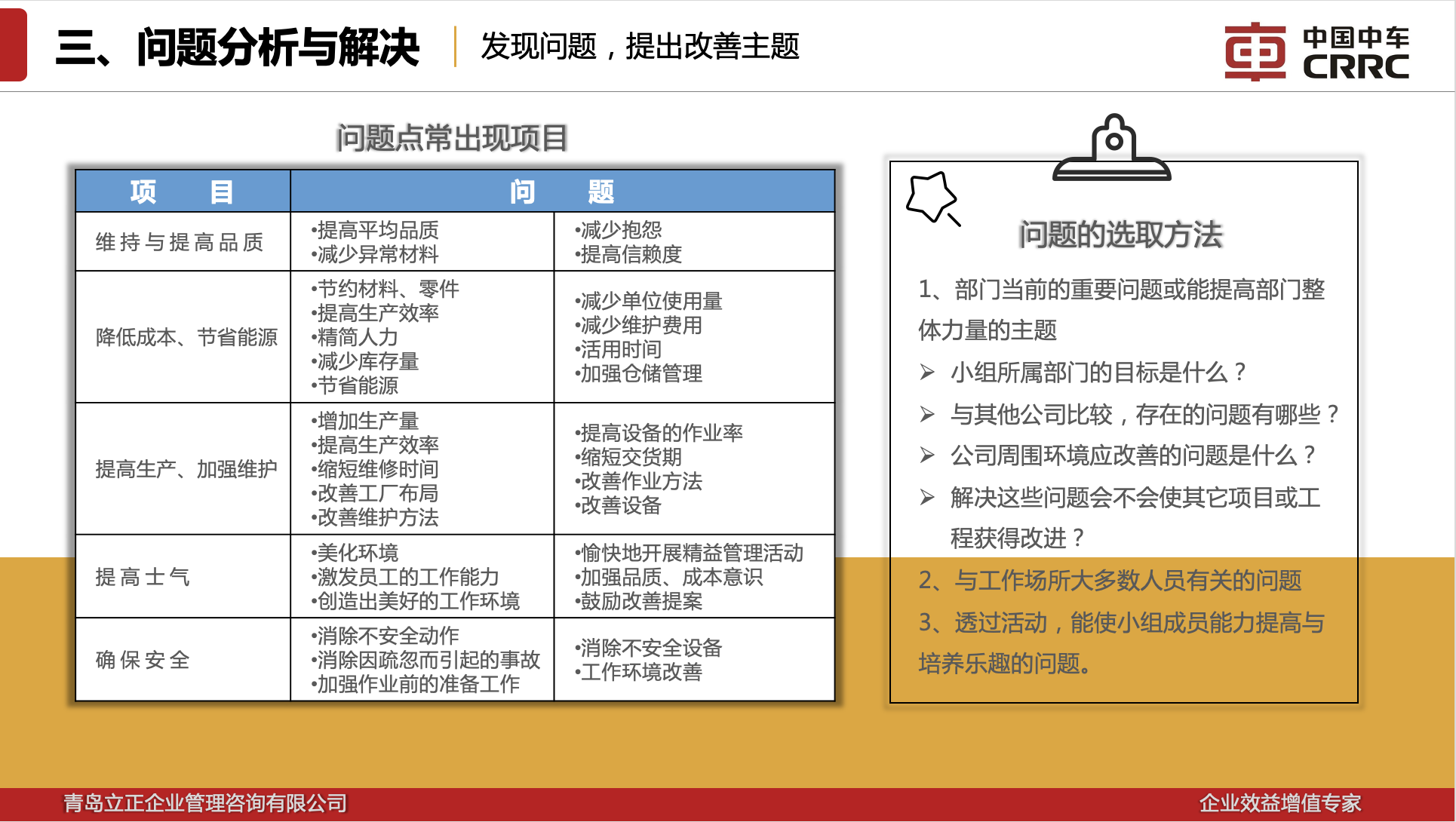Click the subtitle 发现问题，提出改善主题

click(640, 47)
